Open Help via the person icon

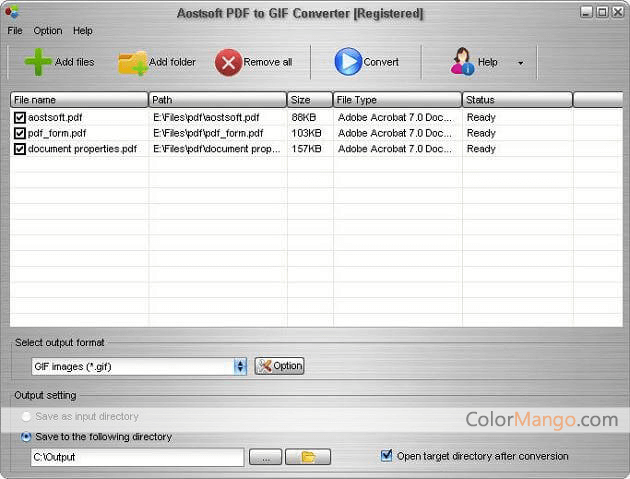coord(462,61)
